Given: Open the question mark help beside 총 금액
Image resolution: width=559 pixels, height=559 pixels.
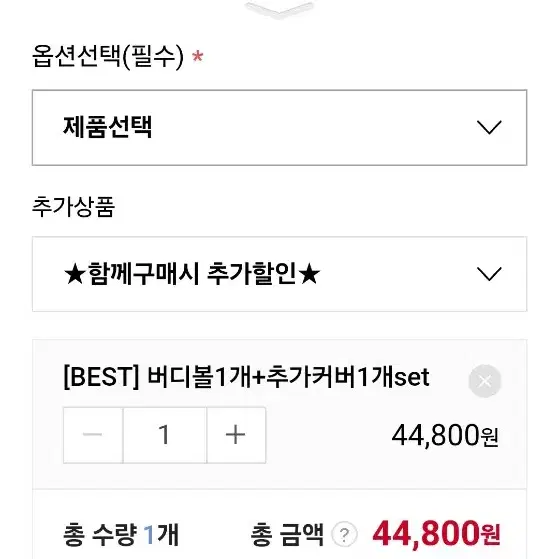Looking at the screenshot, I should pyautogui.click(x=344, y=534).
